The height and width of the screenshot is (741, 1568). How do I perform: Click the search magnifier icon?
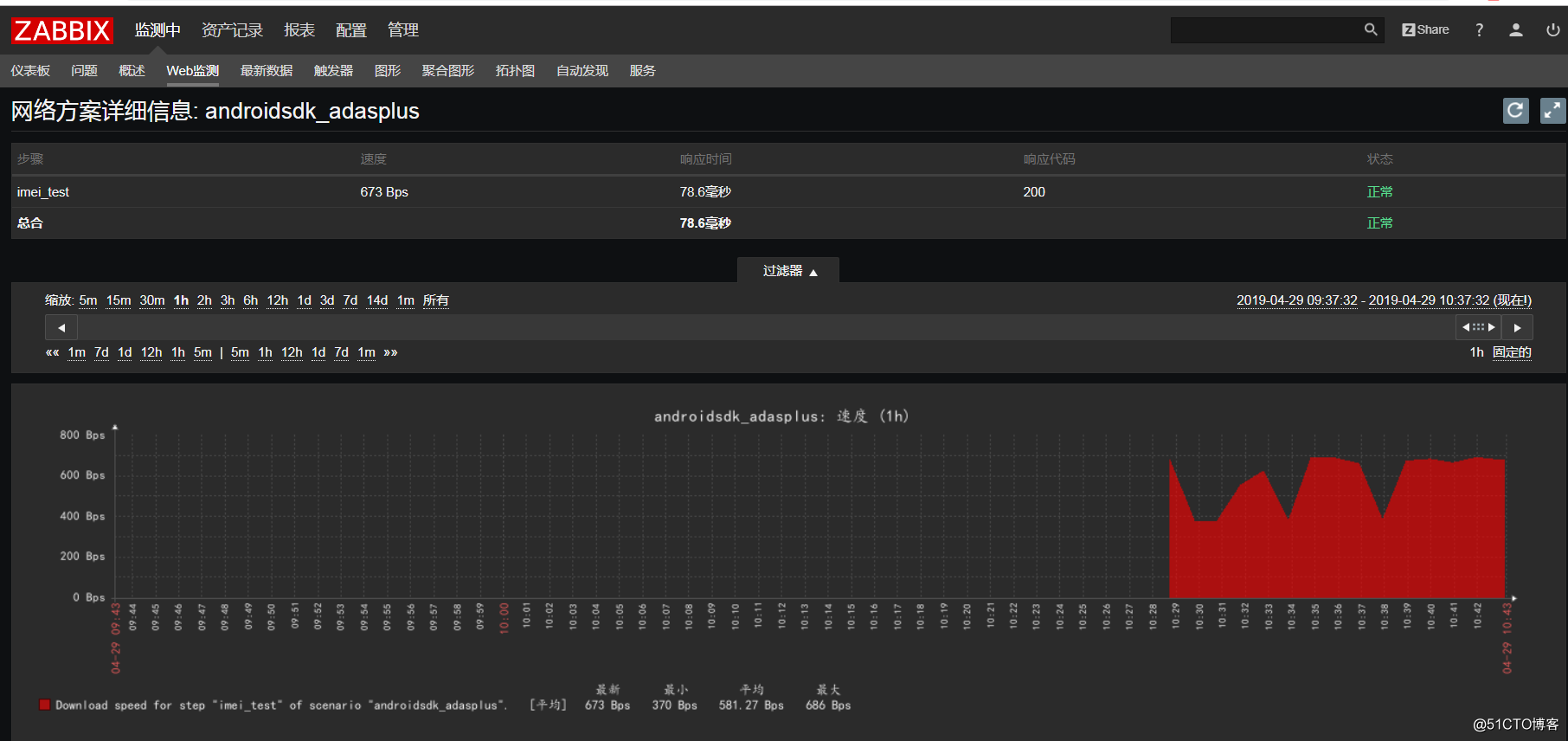(1371, 30)
